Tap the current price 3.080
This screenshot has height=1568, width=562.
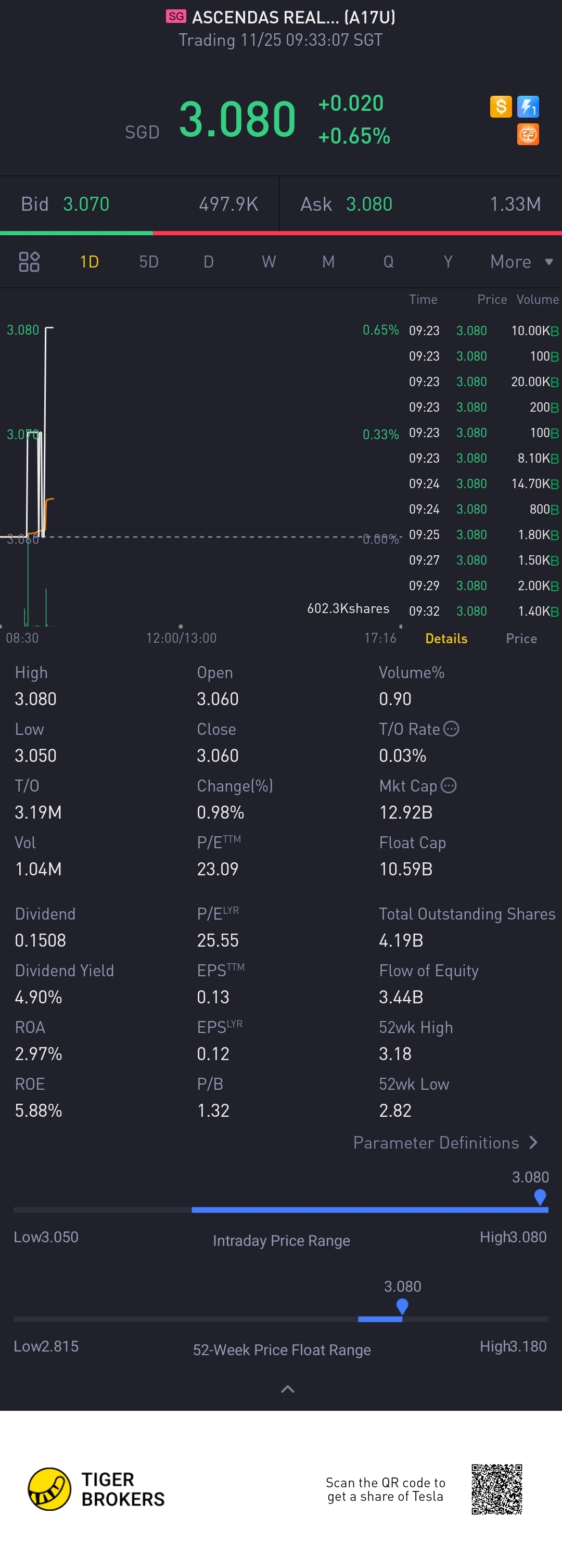click(x=237, y=119)
